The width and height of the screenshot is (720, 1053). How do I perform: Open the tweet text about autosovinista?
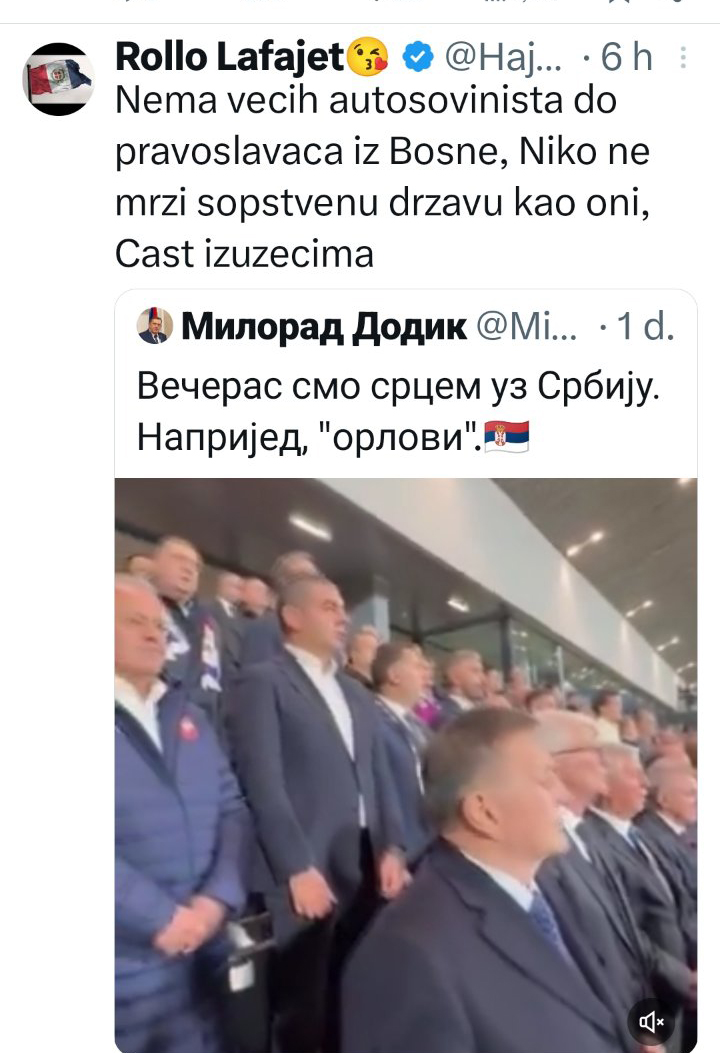(x=382, y=177)
